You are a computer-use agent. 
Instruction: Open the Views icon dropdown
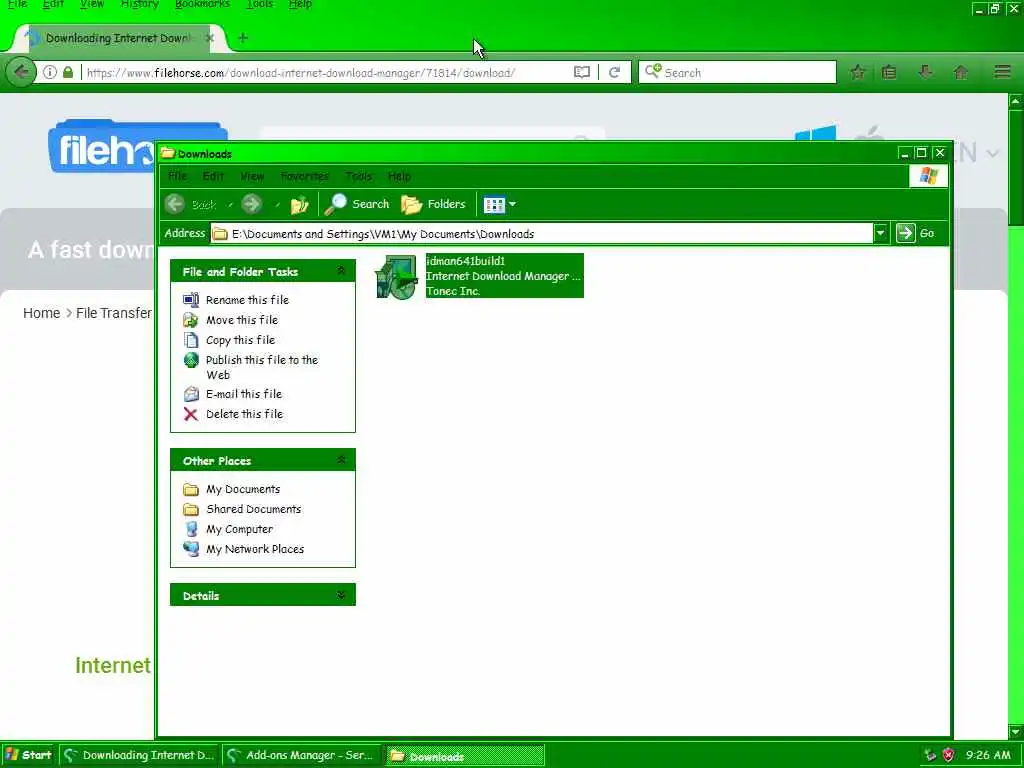coord(500,205)
